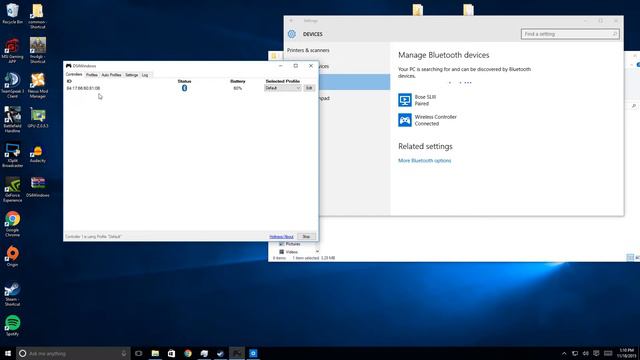Click the DS4Windows title bar gamepad icon
This screenshot has width=640, height=360.
point(69,66)
